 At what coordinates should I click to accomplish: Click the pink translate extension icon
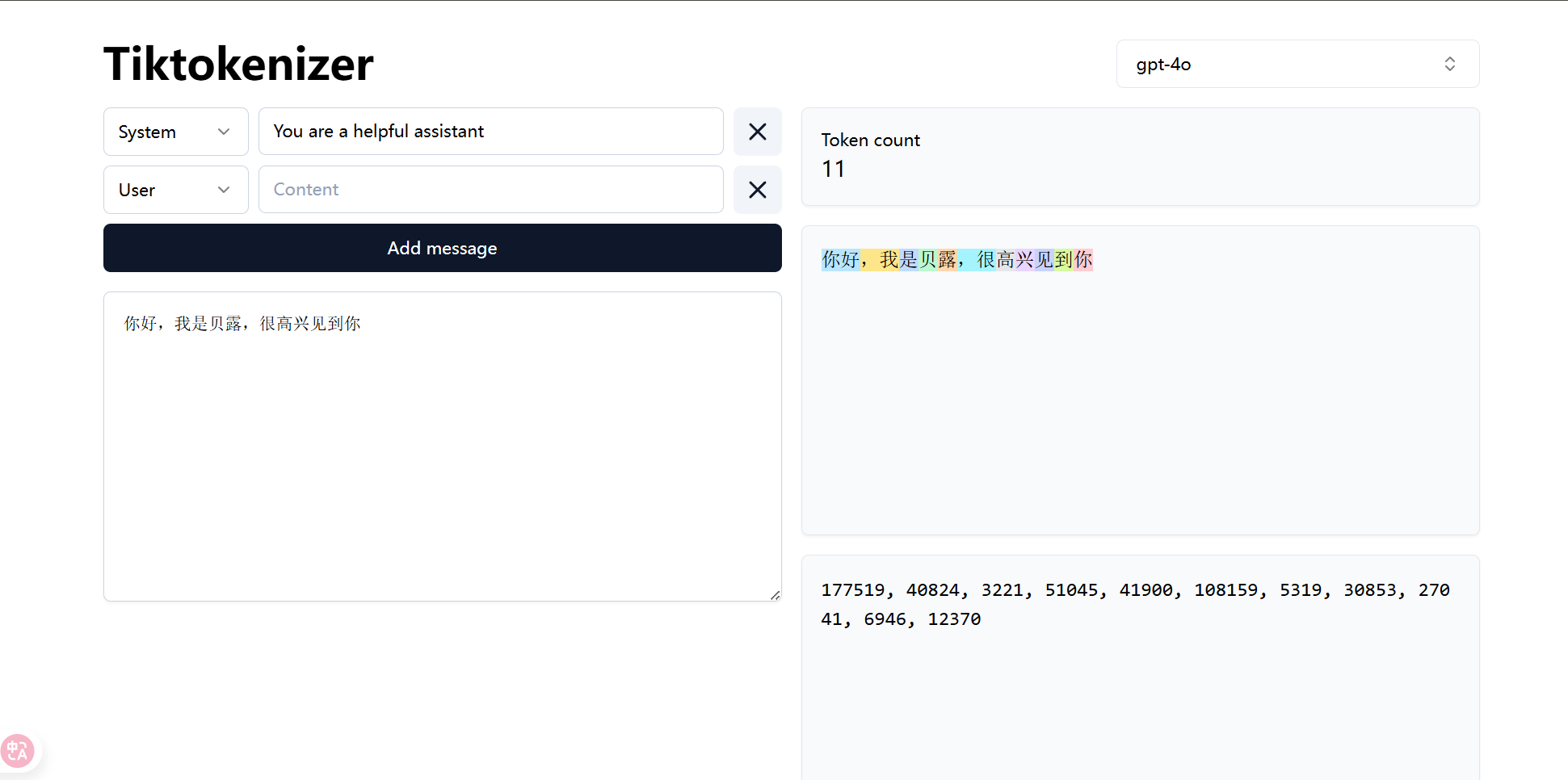(x=17, y=751)
